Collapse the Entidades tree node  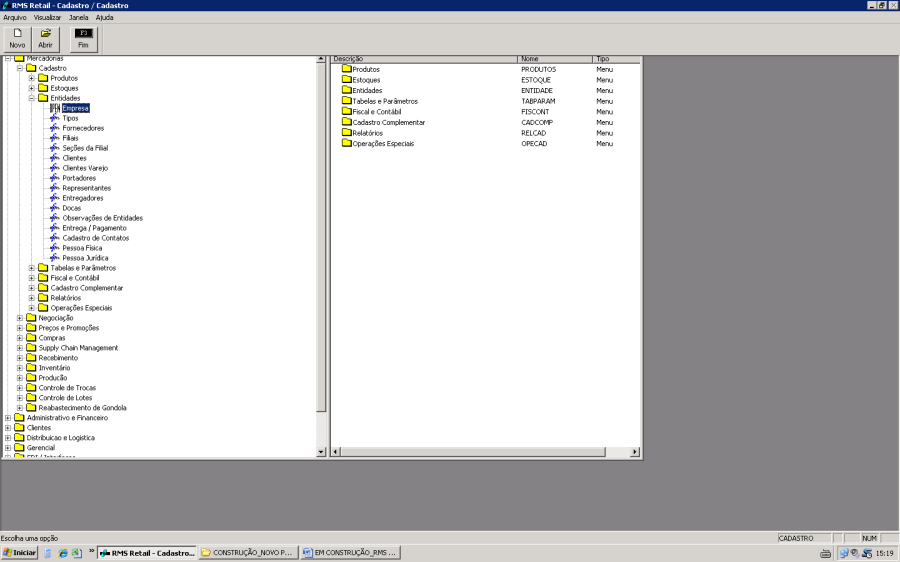[32, 98]
